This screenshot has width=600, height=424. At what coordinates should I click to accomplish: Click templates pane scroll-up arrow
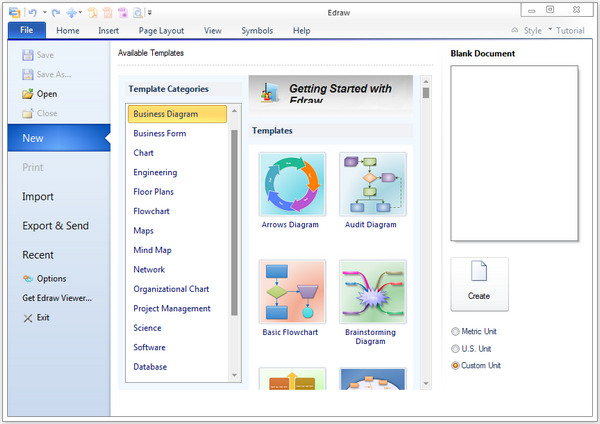(426, 81)
